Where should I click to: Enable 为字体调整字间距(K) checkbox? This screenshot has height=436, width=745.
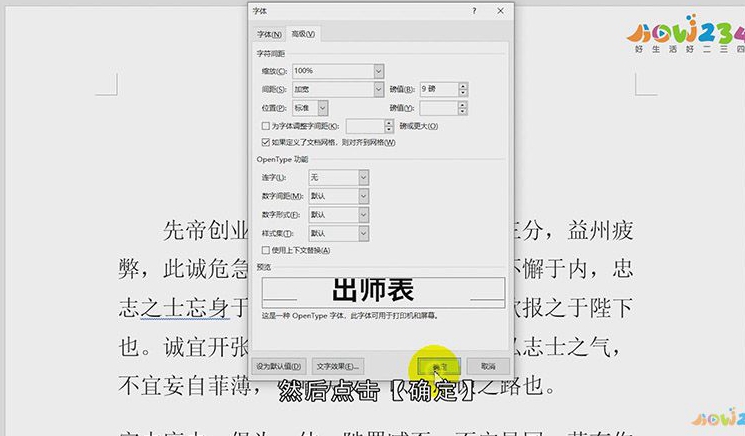coord(266,126)
